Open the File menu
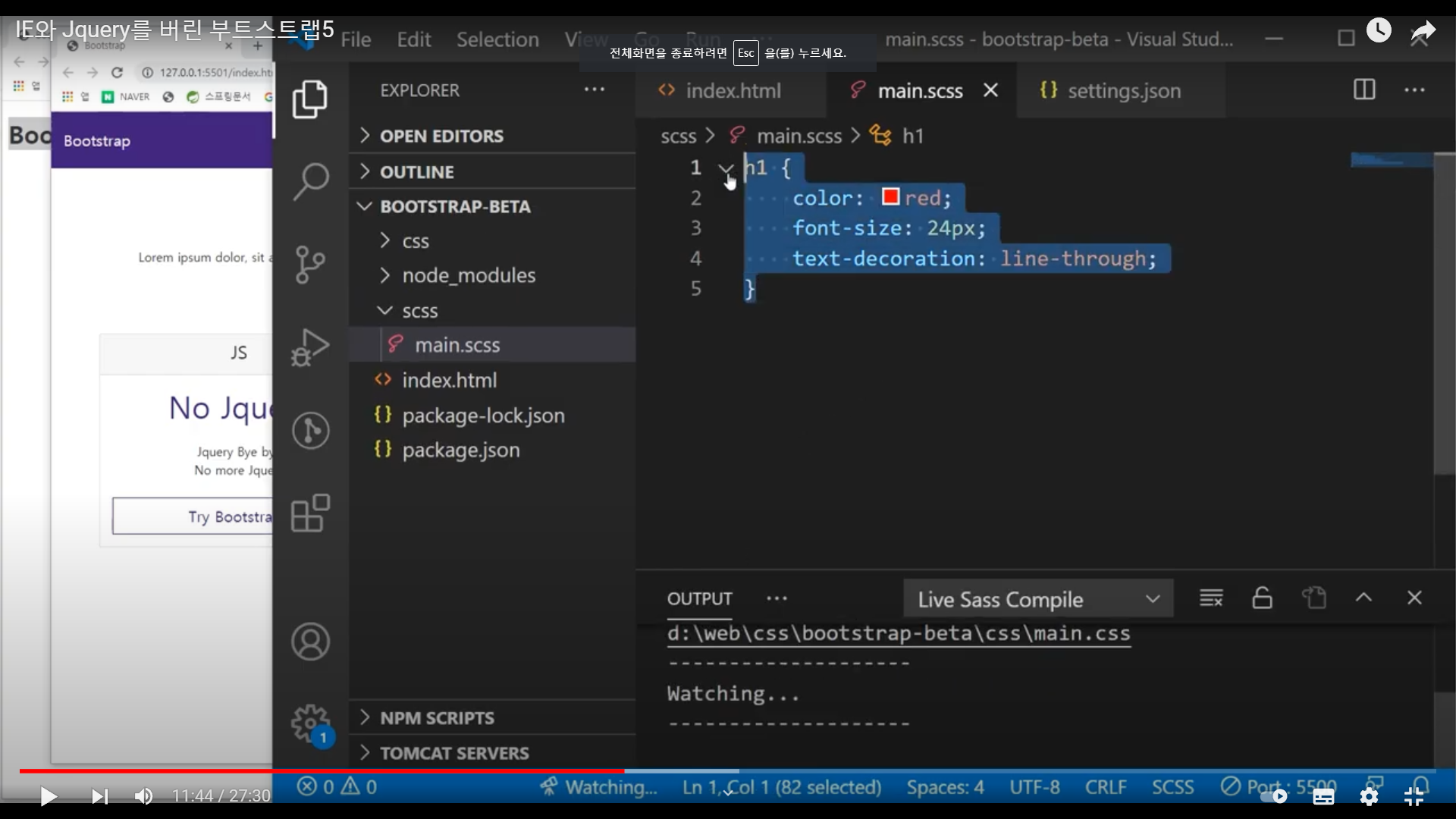Viewport: 1456px width, 819px height. click(x=356, y=39)
